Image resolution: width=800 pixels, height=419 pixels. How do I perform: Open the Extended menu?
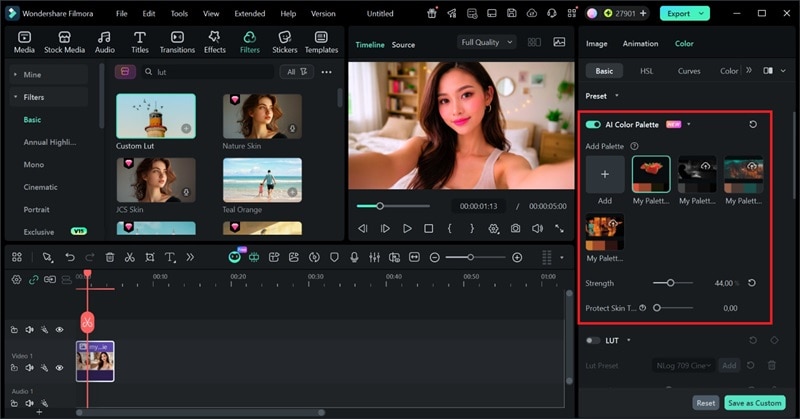coord(249,14)
